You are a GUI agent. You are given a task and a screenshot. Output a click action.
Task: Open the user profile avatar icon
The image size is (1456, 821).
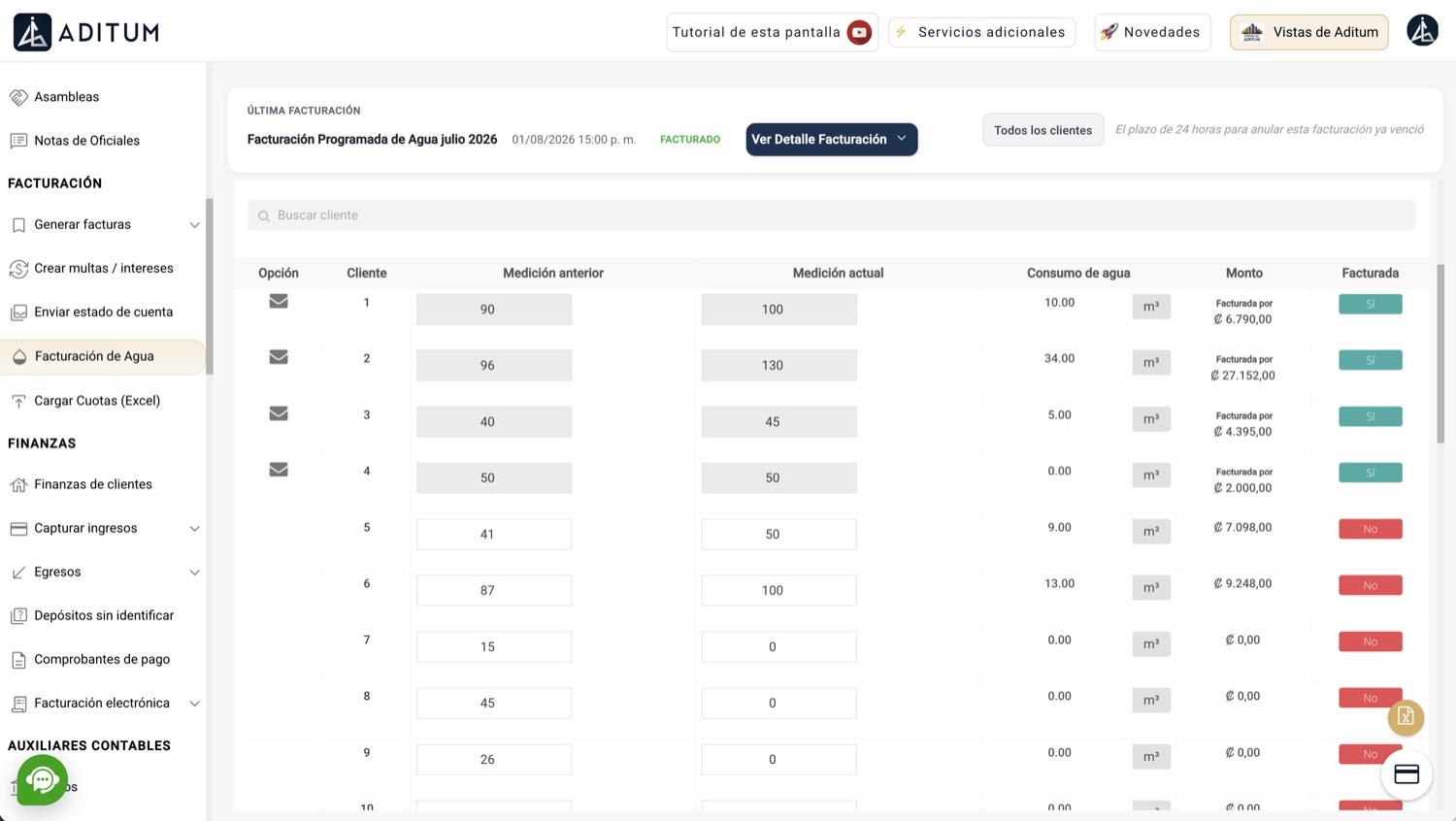point(1422,31)
